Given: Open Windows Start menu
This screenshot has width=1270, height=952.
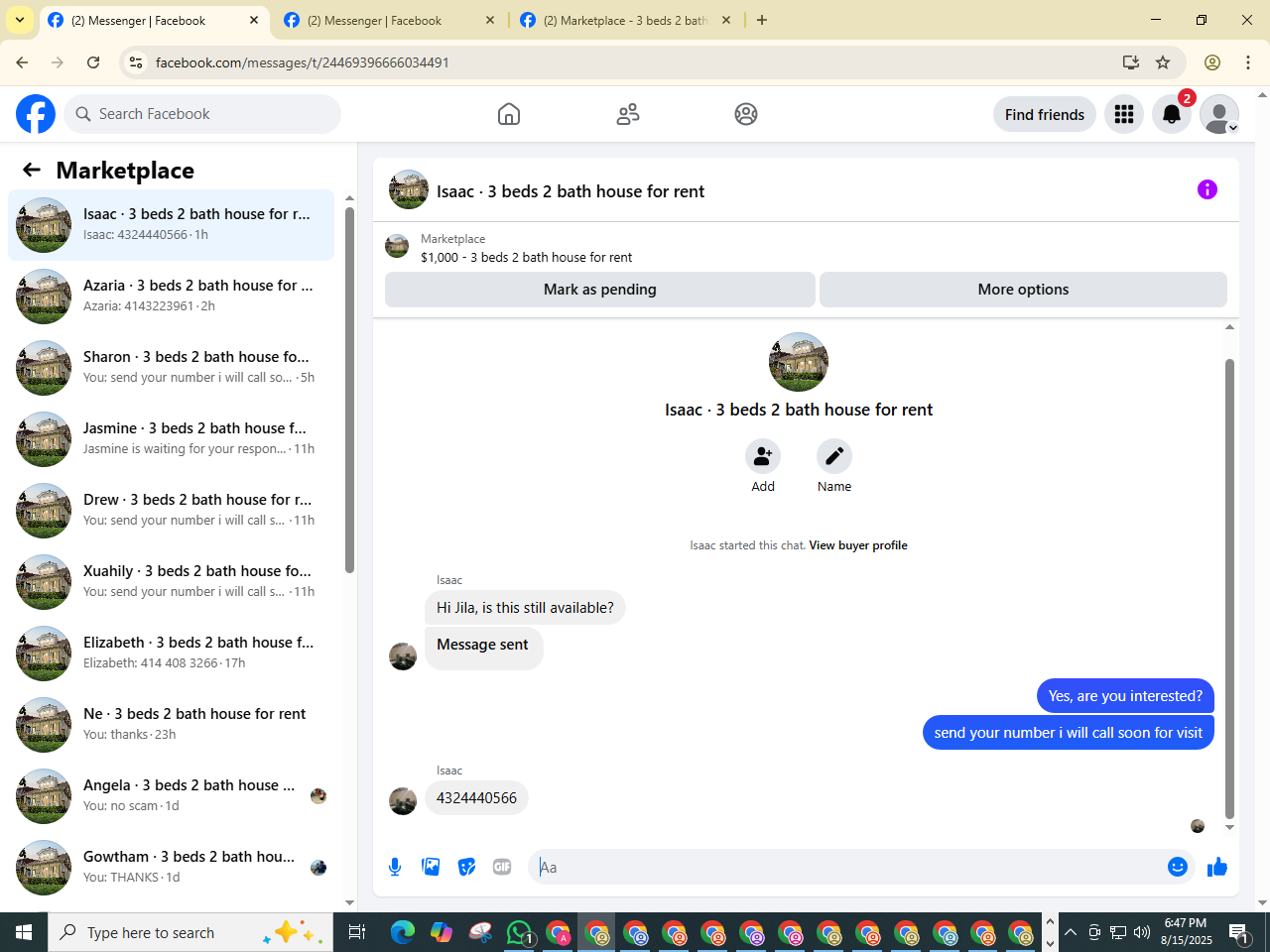Looking at the screenshot, I should pos(24,932).
